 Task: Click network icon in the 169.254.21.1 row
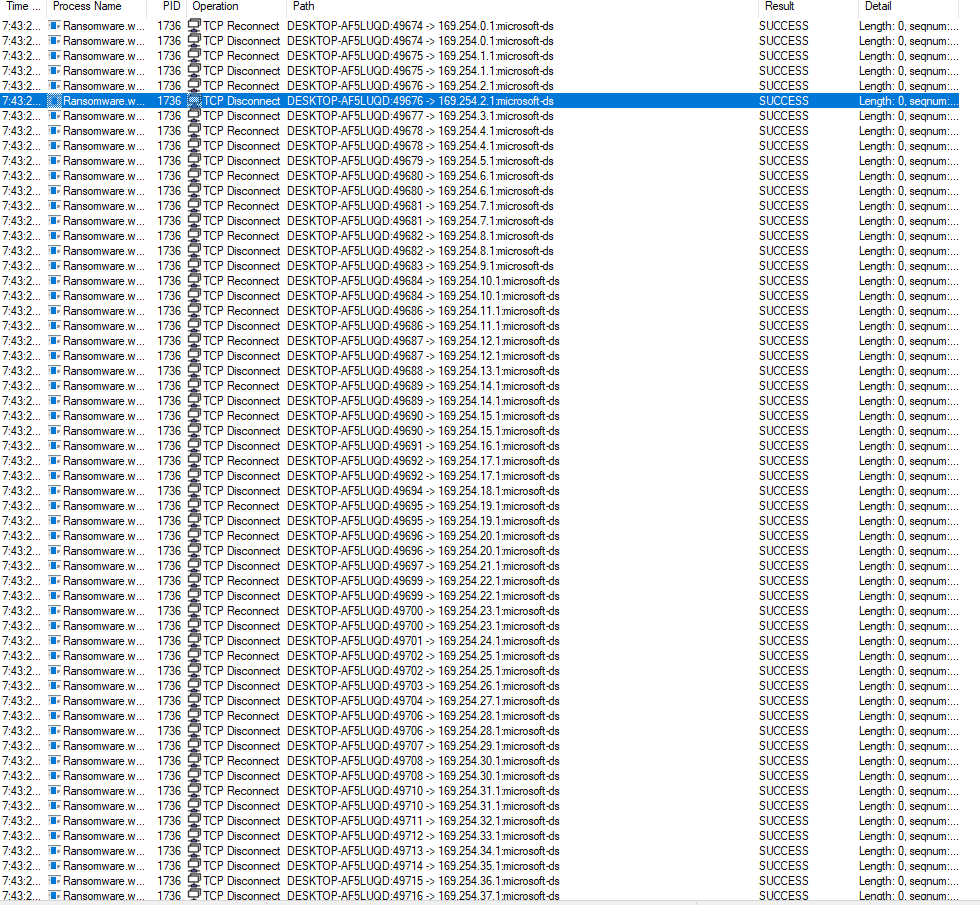click(194, 566)
